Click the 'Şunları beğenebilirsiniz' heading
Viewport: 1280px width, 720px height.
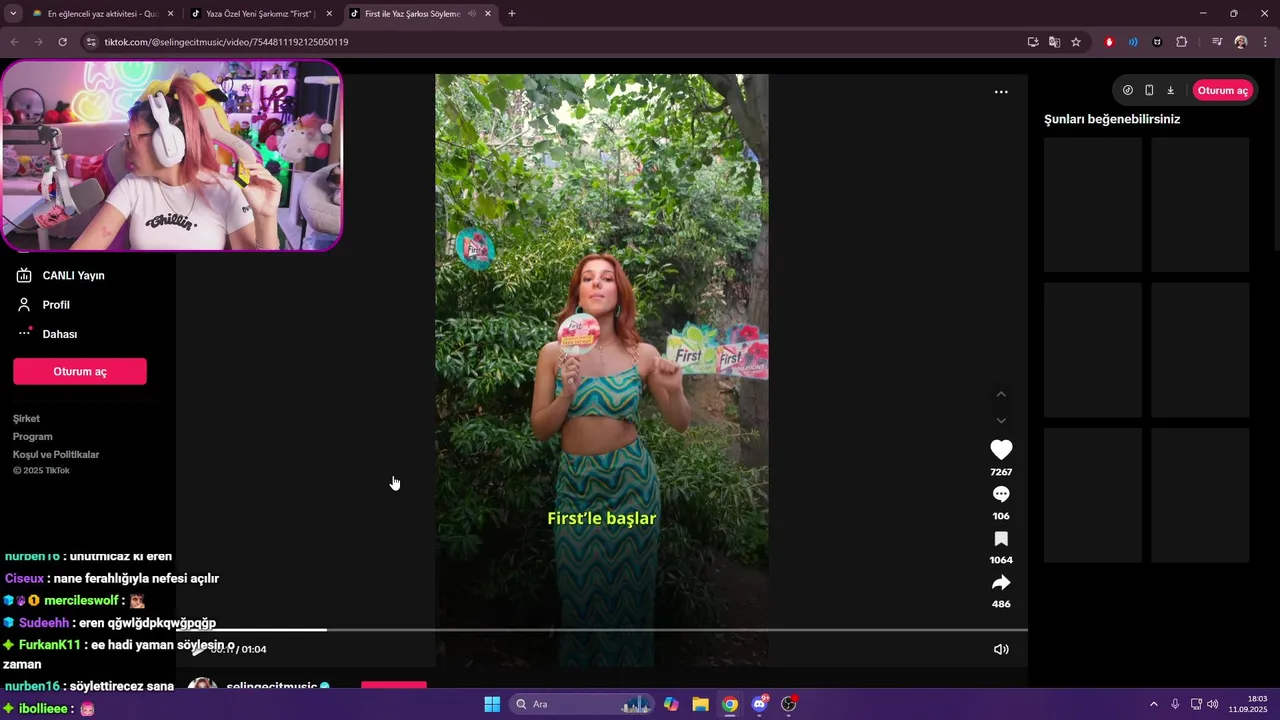point(1112,119)
